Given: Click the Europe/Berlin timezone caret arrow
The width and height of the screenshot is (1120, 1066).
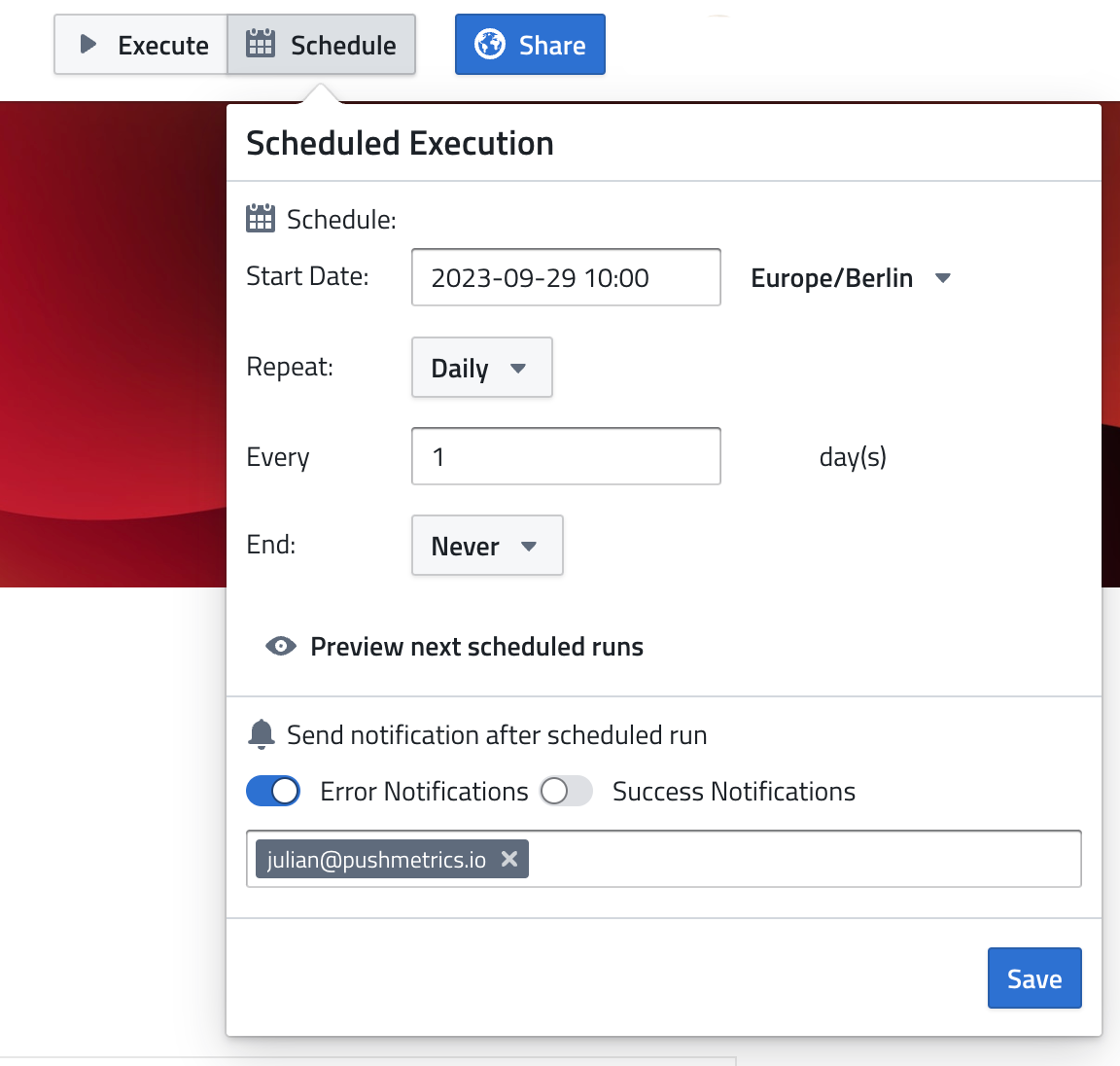Looking at the screenshot, I should (942, 278).
